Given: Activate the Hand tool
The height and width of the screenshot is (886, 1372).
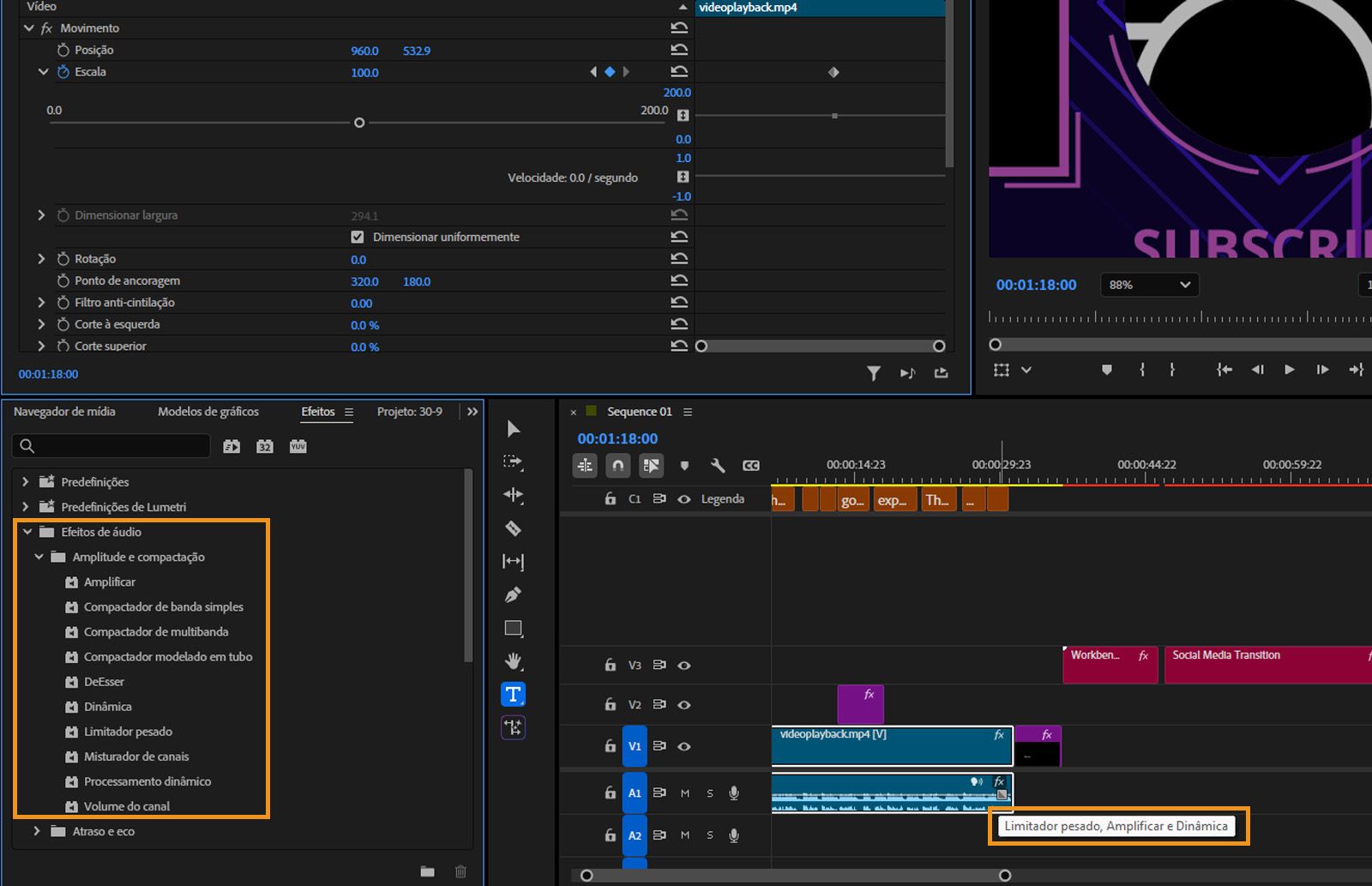Looking at the screenshot, I should coord(513,660).
